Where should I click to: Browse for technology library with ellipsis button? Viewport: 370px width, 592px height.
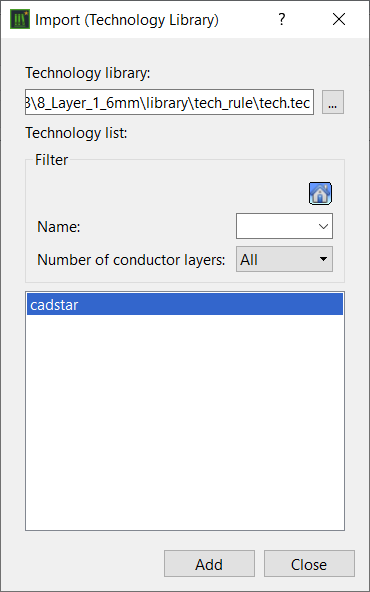333,102
